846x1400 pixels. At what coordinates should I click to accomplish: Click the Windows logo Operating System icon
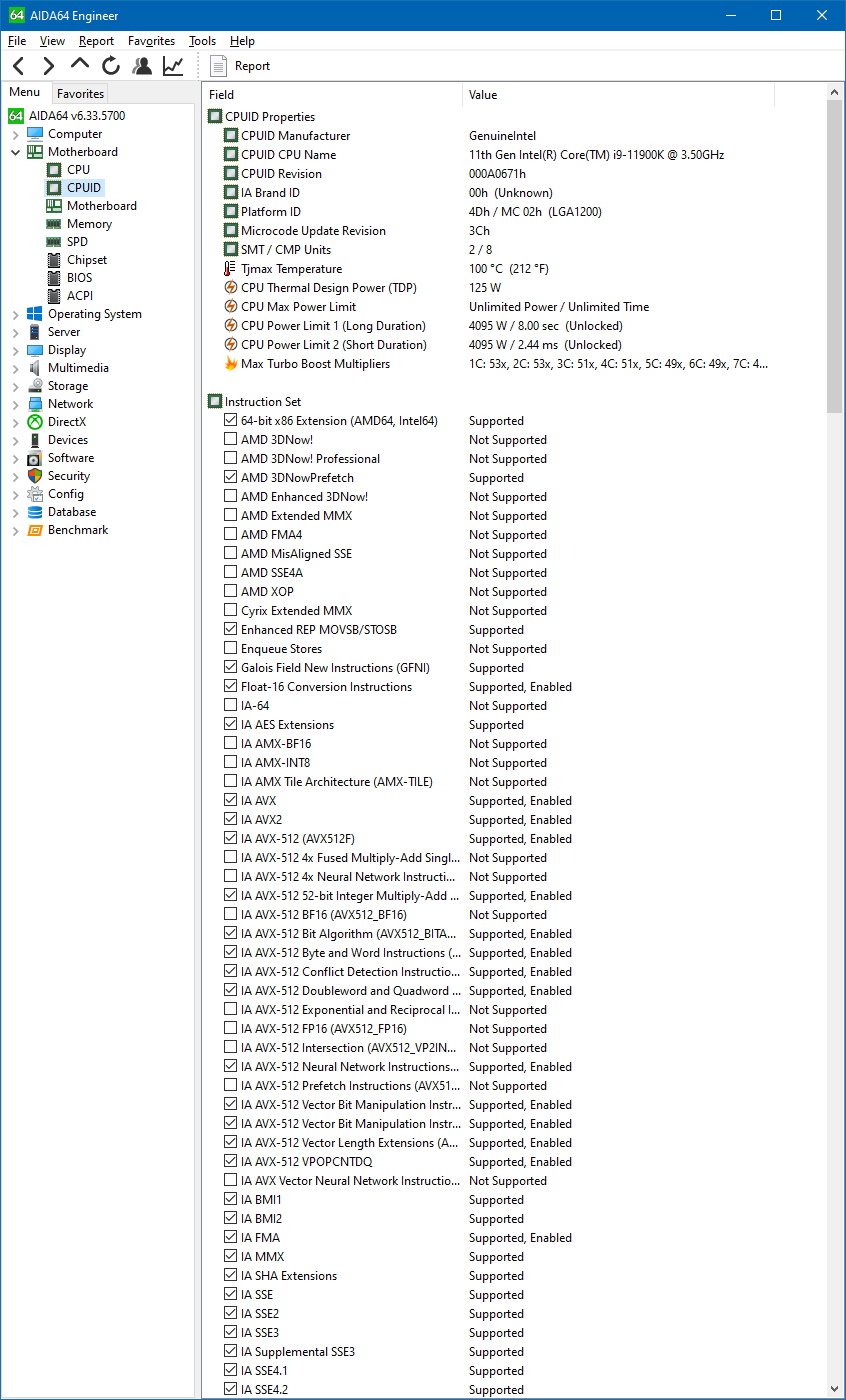click(35, 314)
